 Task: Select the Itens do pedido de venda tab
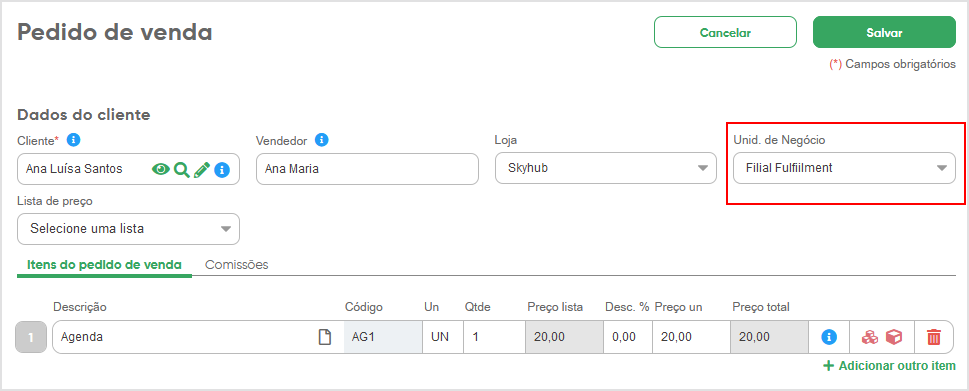pyautogui.click(x=104, y=264)
